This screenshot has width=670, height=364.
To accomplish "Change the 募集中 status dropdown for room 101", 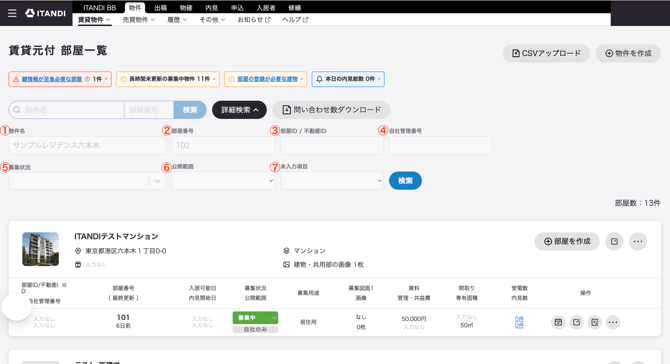I will pos(255,318).
